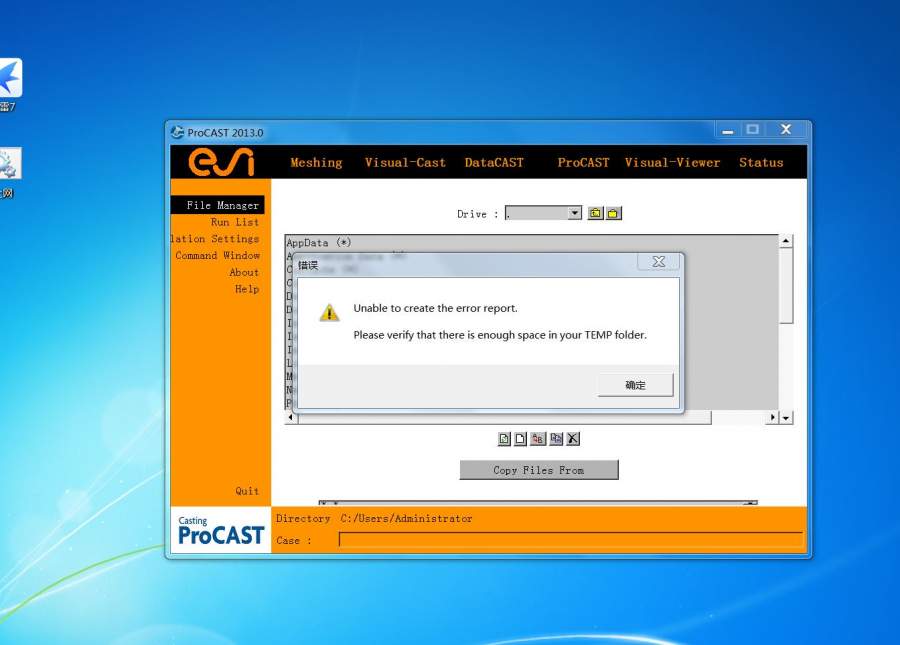
Task: Click the file list scroll-down arrow
Action: pyautogui.click(x=786, y=418)
